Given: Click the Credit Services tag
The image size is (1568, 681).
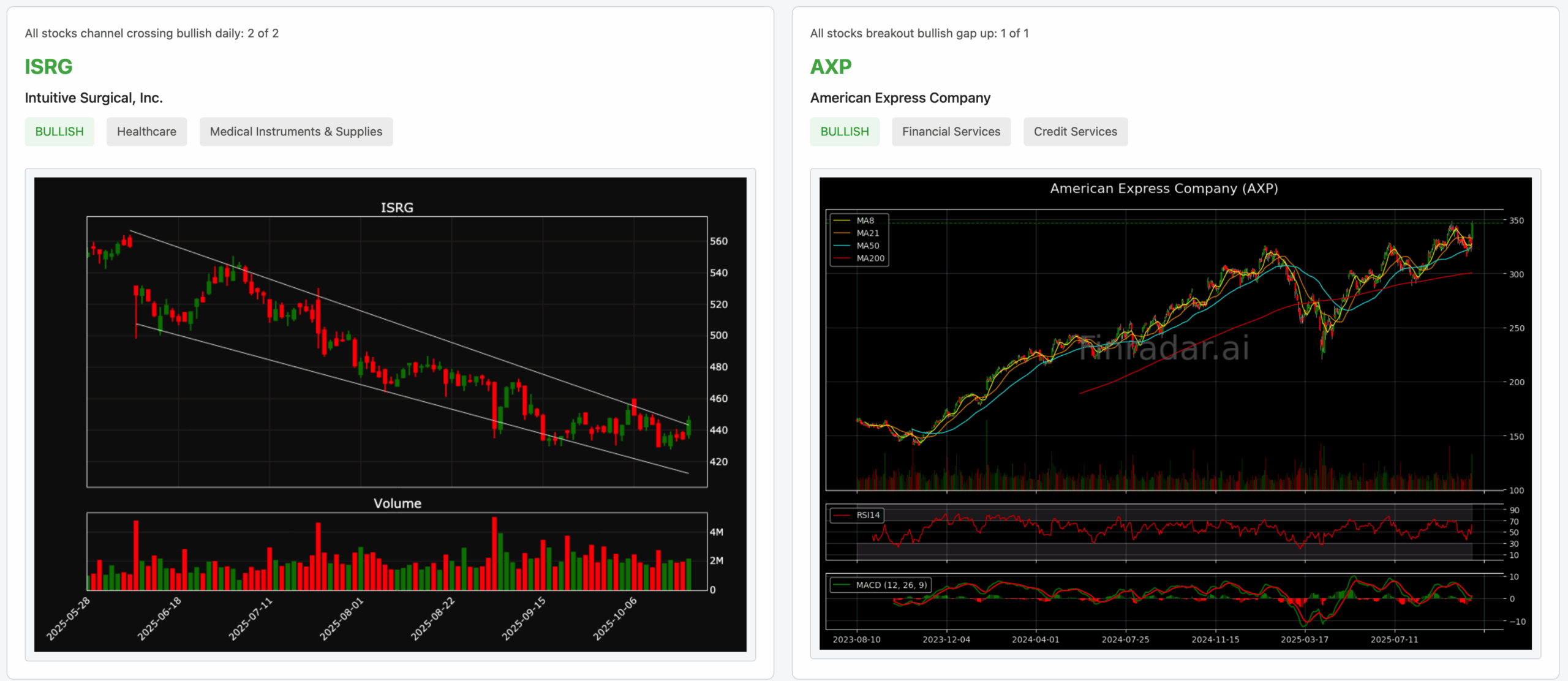Looking at the screenshot, I should click(1075, 132).
